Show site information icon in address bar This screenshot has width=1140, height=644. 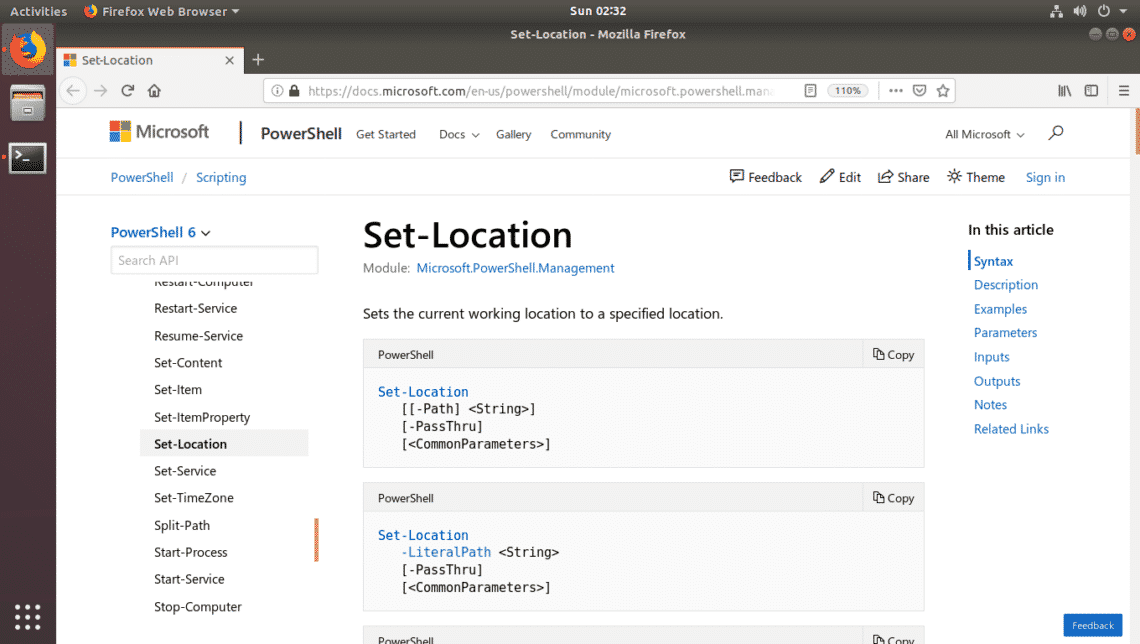277,91
